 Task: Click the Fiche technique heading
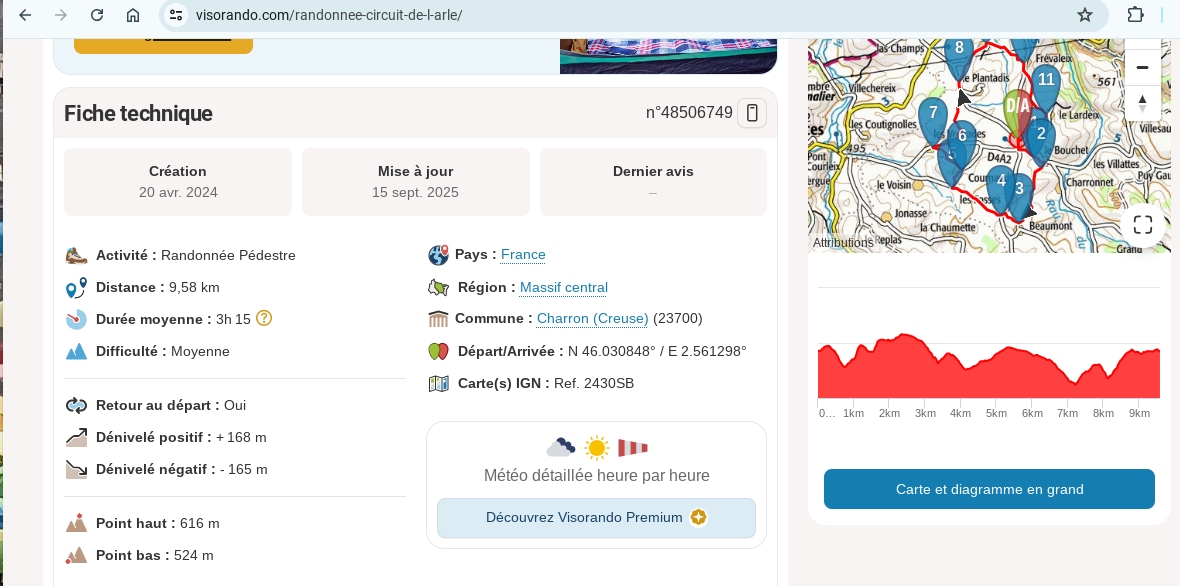point(138,114)
